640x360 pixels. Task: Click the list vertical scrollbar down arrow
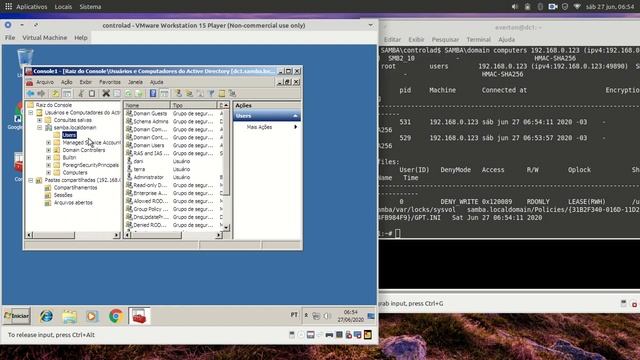[226, 227]
